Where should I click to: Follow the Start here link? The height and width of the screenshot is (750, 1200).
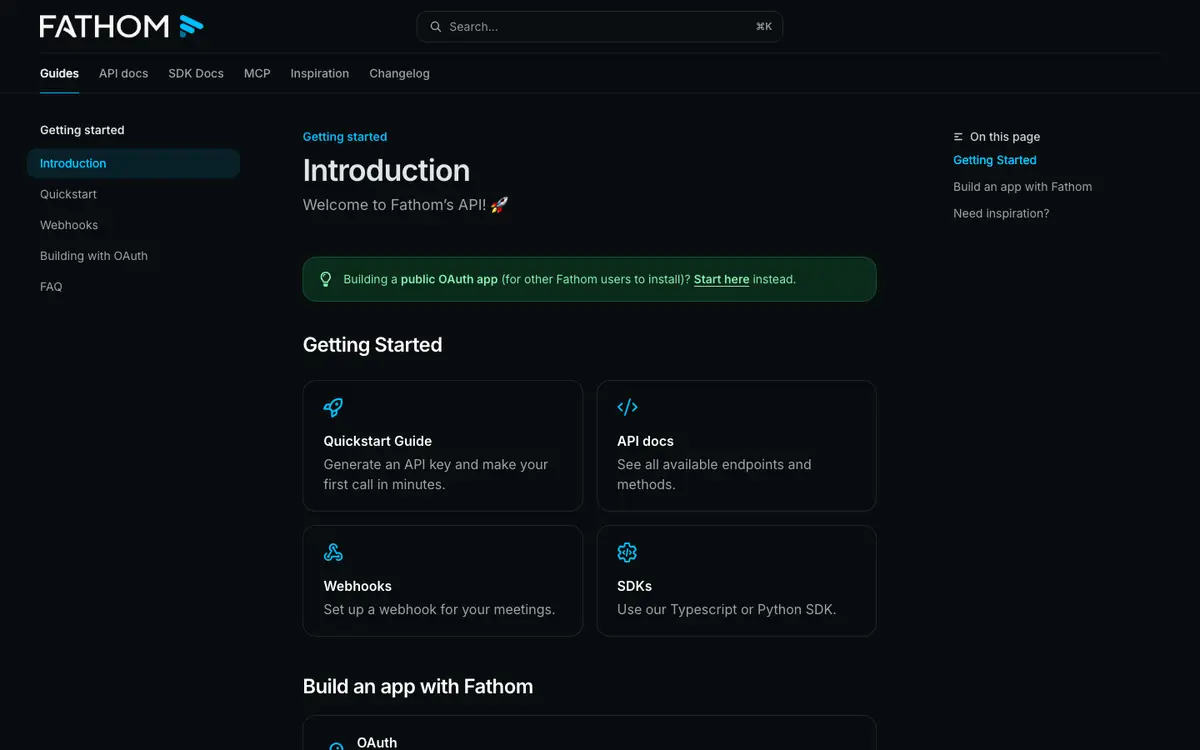(x=721, y=279)
